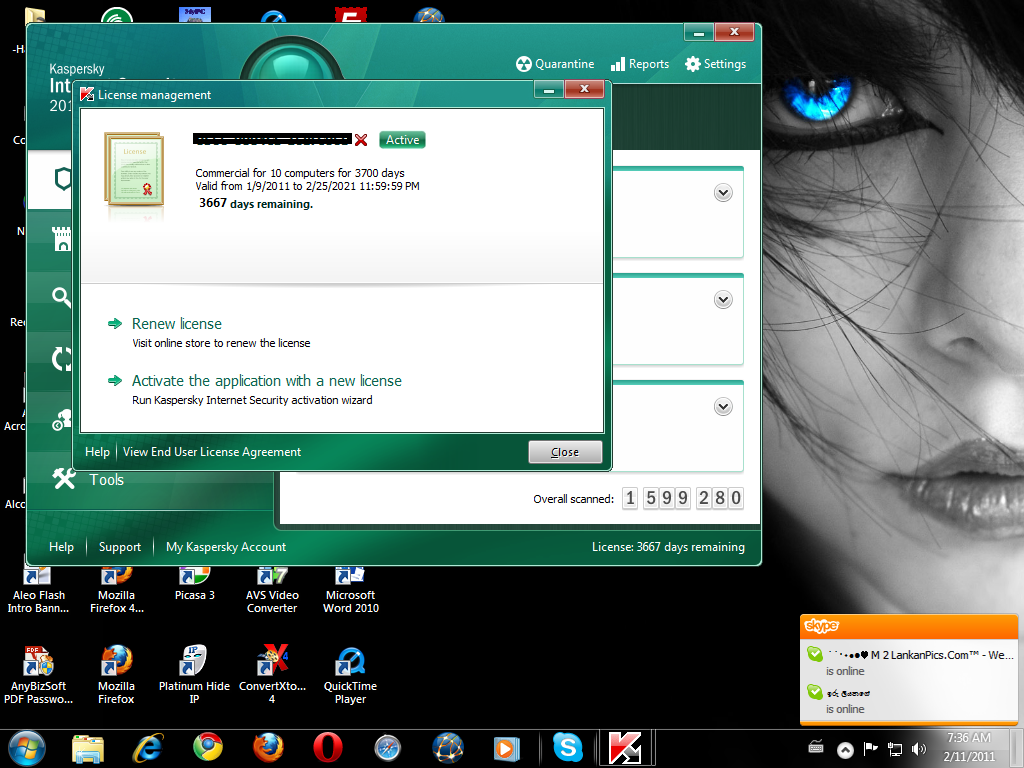Open QuickTime Player desktop shortcut
Screen dimensions: 1024x768
pos(350,675)
